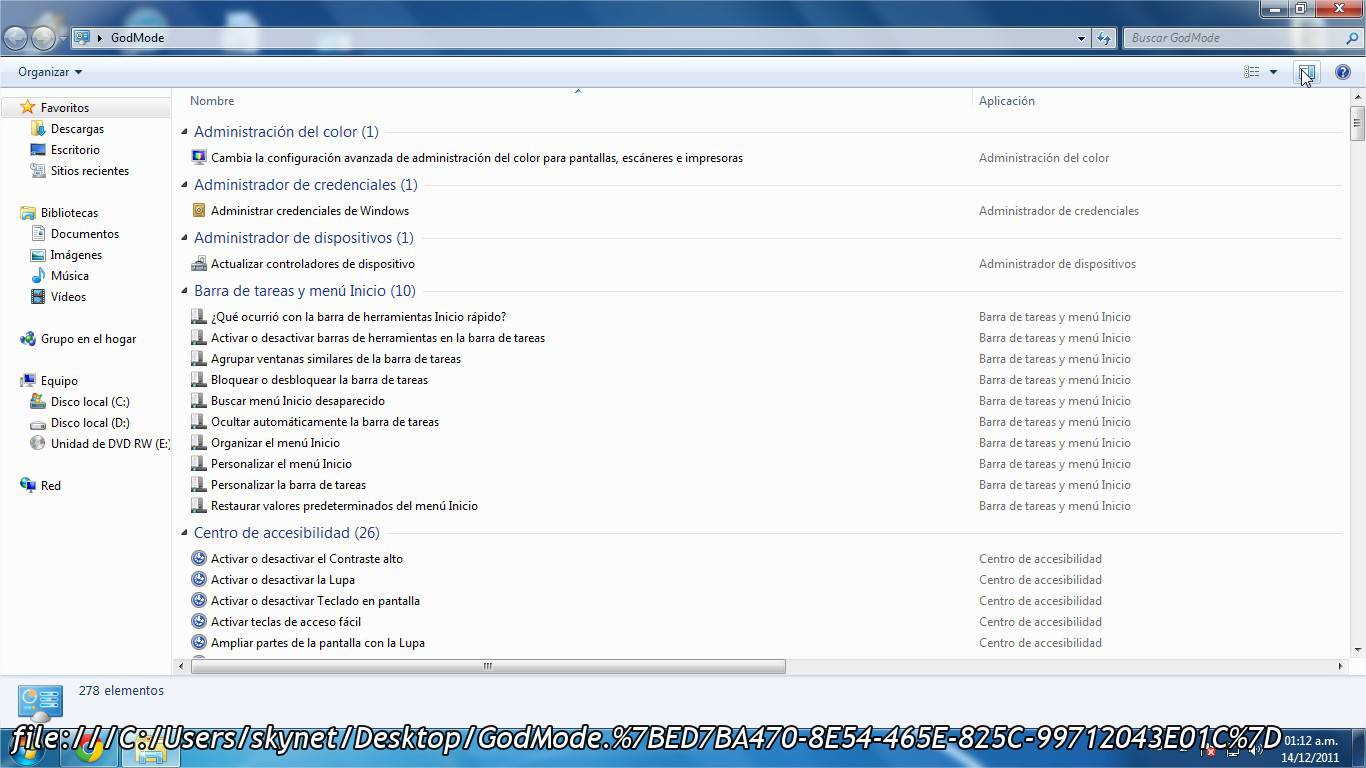
Task: Click the Grupo en el hogar icon
Action: pyautogui.click(x=28, y=339)
